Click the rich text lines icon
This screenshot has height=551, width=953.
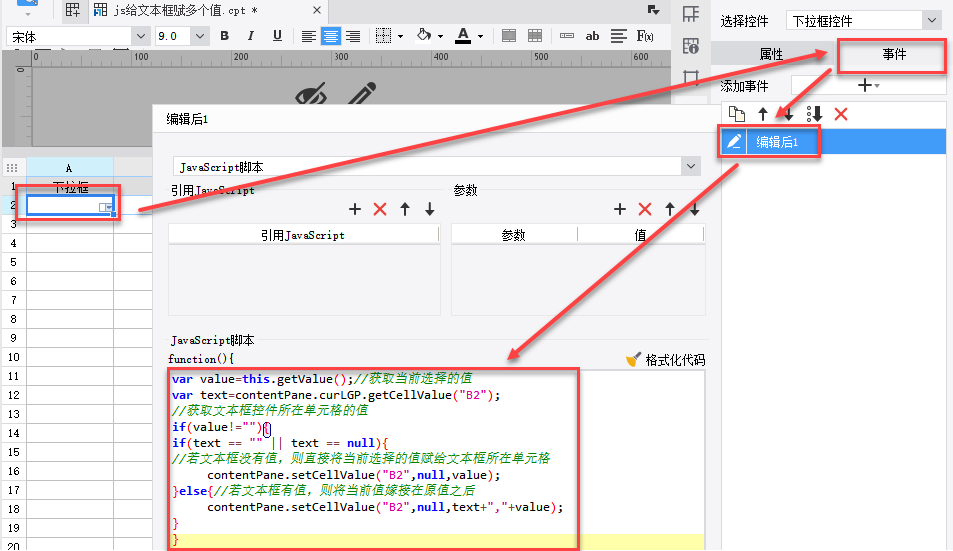point(618,36)
